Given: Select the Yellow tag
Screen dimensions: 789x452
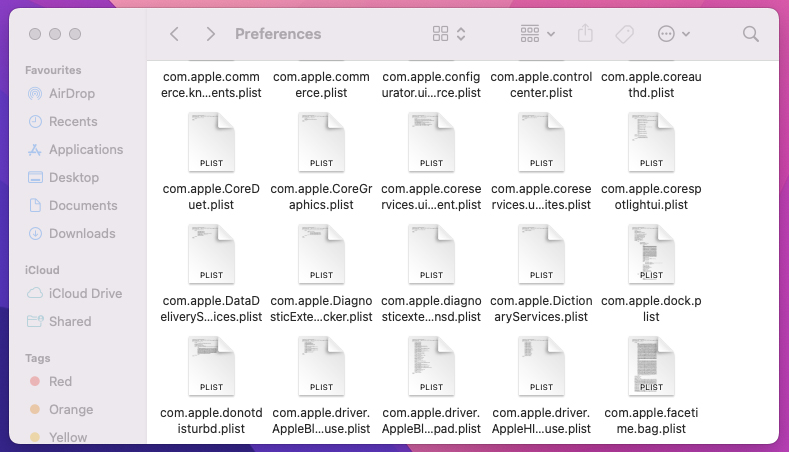Looking at the screenshot, I should pos(58,437).
